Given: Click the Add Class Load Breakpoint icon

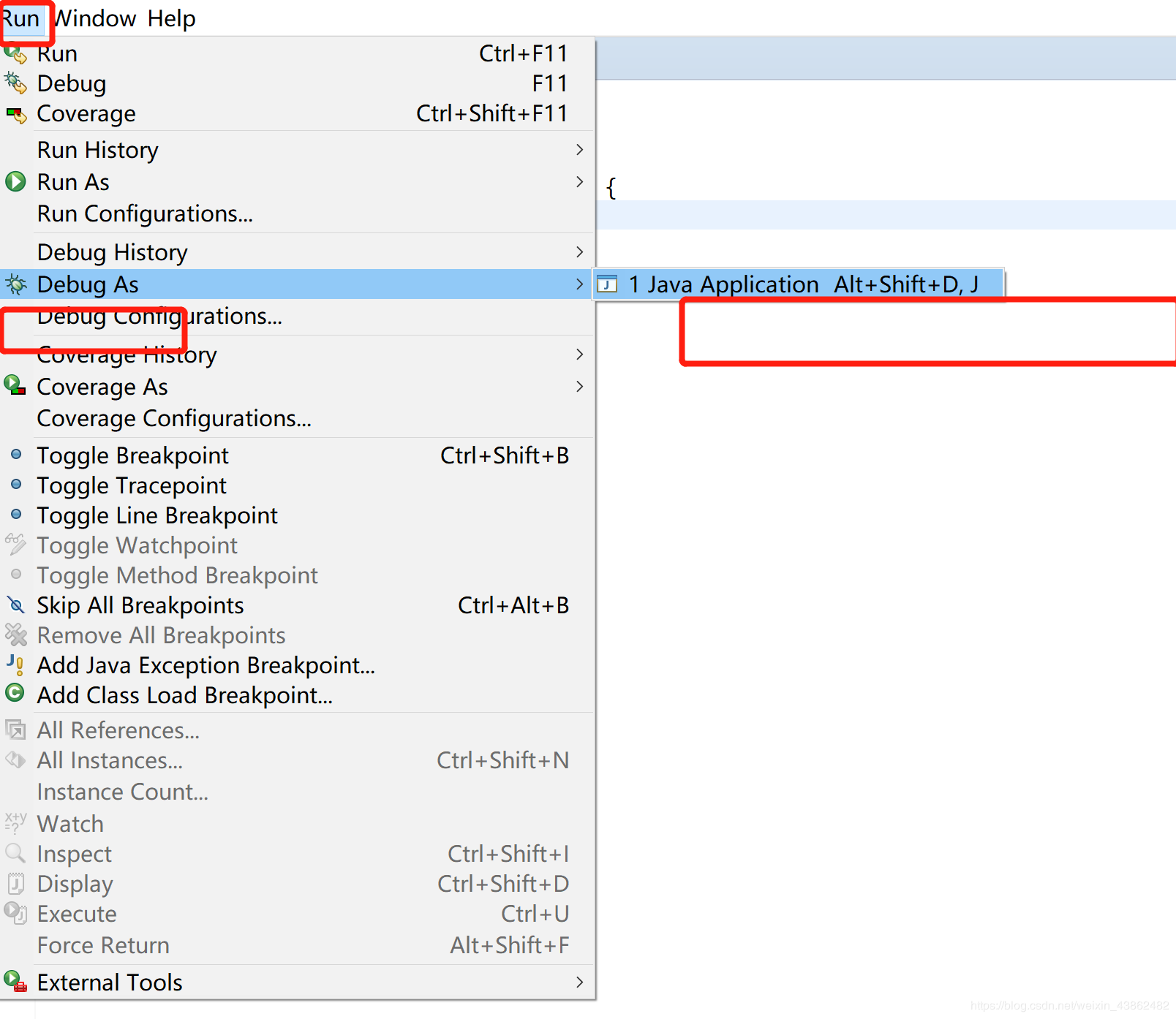Looking at the screenshot, I should pos(15,694).
